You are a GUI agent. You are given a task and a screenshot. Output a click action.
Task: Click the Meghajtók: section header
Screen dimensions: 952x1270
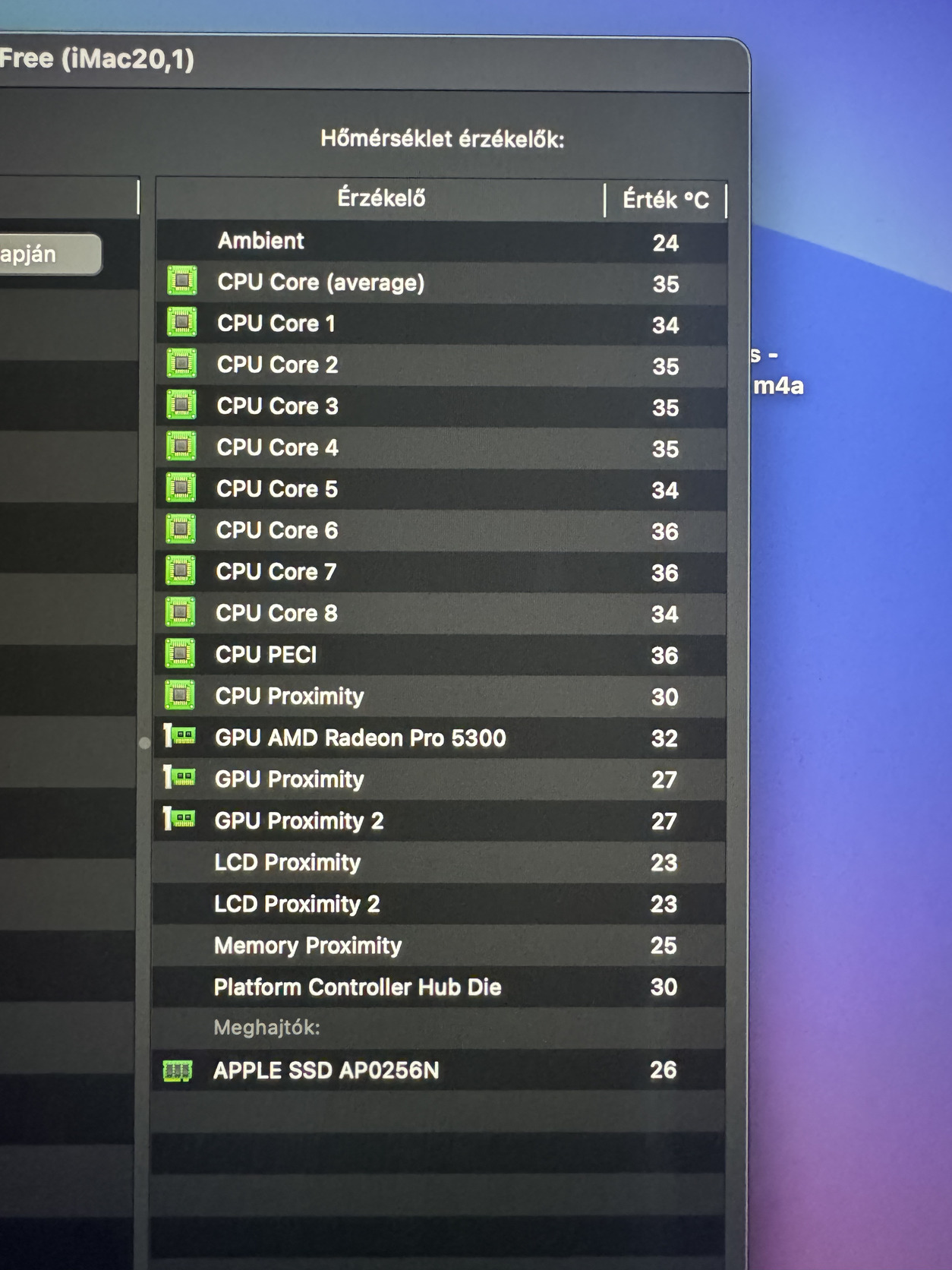266,1028
